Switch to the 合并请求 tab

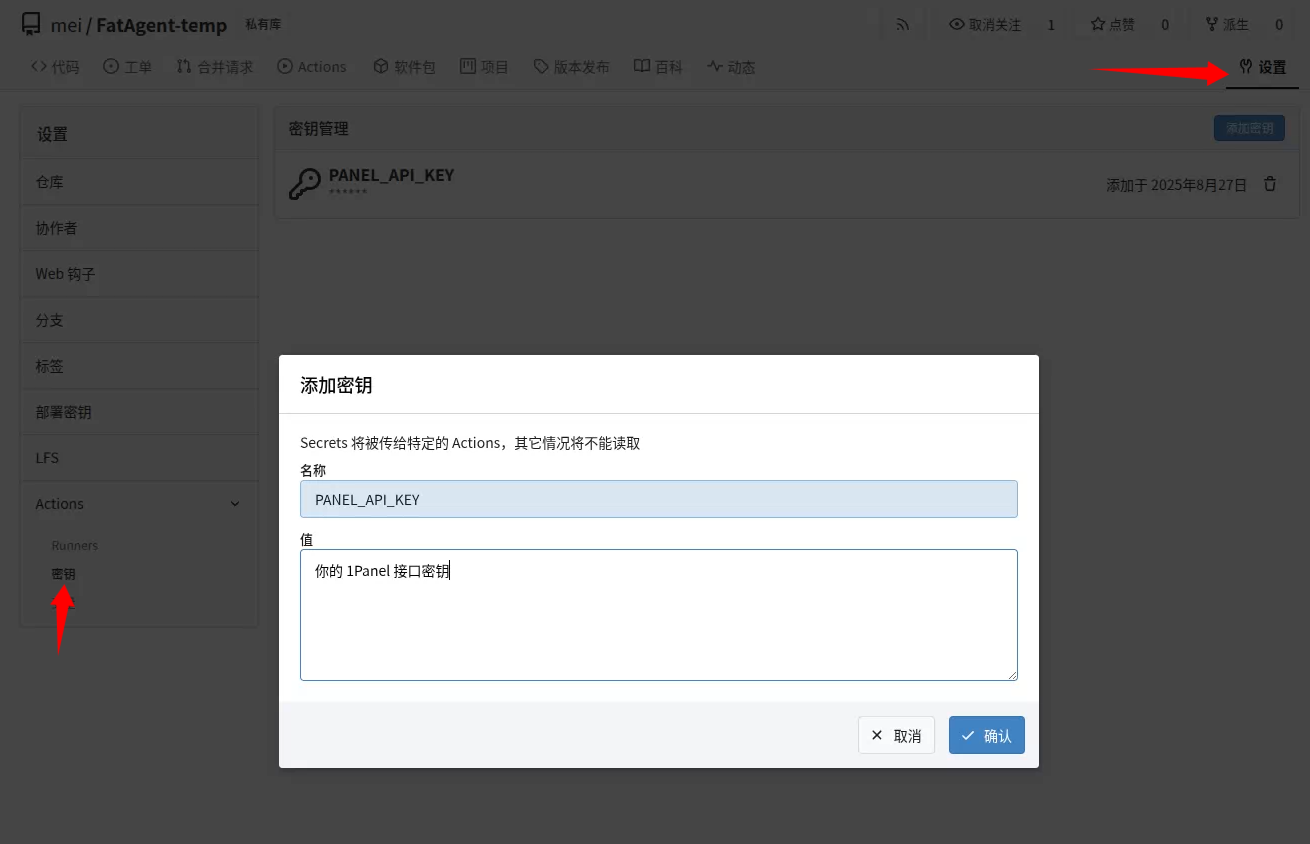215,67
